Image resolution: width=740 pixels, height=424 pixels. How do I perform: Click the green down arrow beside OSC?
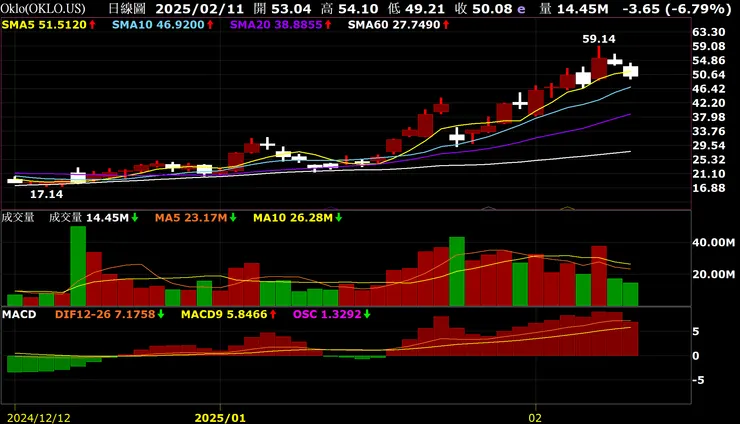tap(367, 314)
